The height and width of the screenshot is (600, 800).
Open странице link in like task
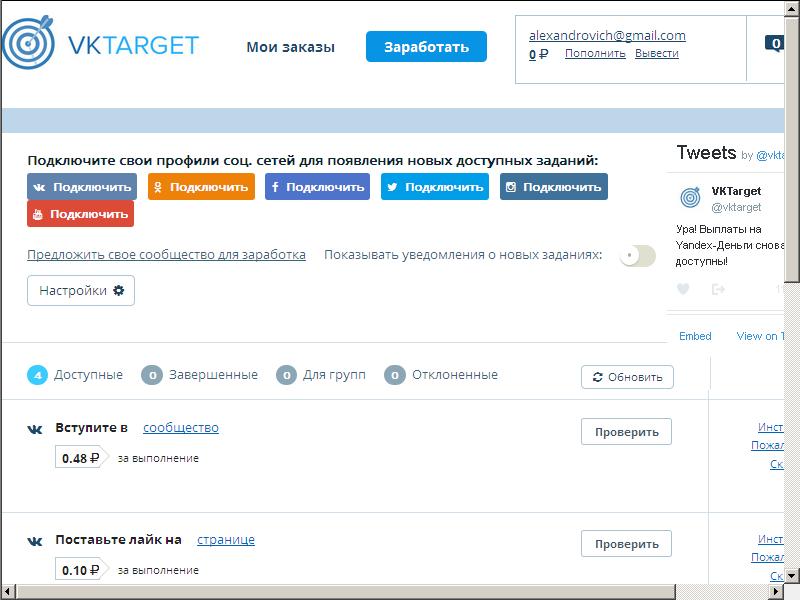pyautogui.click(x=226, y=540)
